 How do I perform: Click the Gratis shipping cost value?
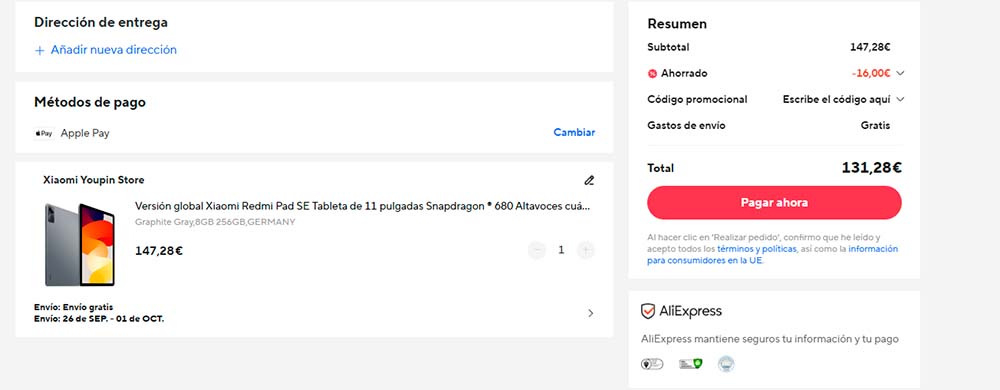[x=875, y=126]
